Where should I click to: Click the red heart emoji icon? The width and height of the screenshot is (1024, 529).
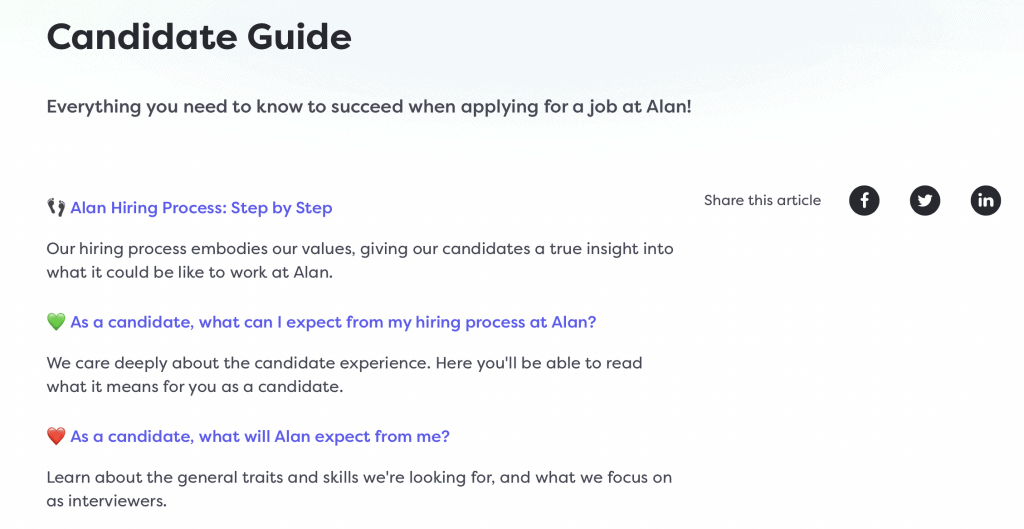point(56,436)
